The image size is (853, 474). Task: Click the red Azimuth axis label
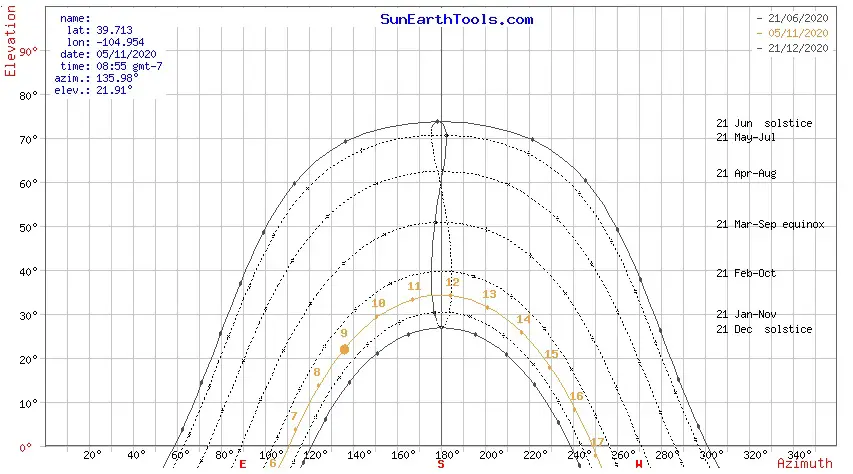803,463
